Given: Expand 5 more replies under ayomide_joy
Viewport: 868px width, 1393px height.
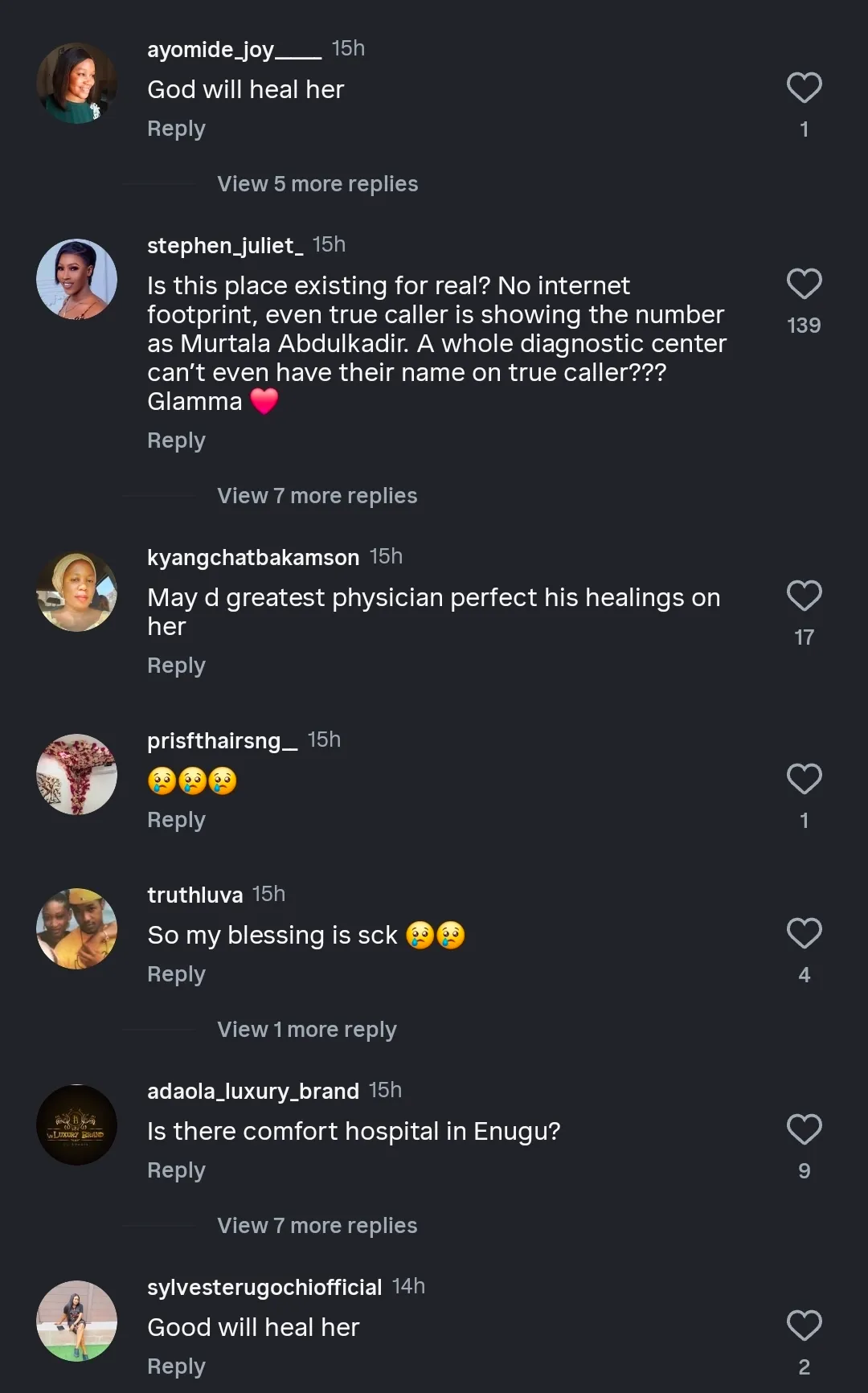Looking at the screenshot, I should (317, 184).
